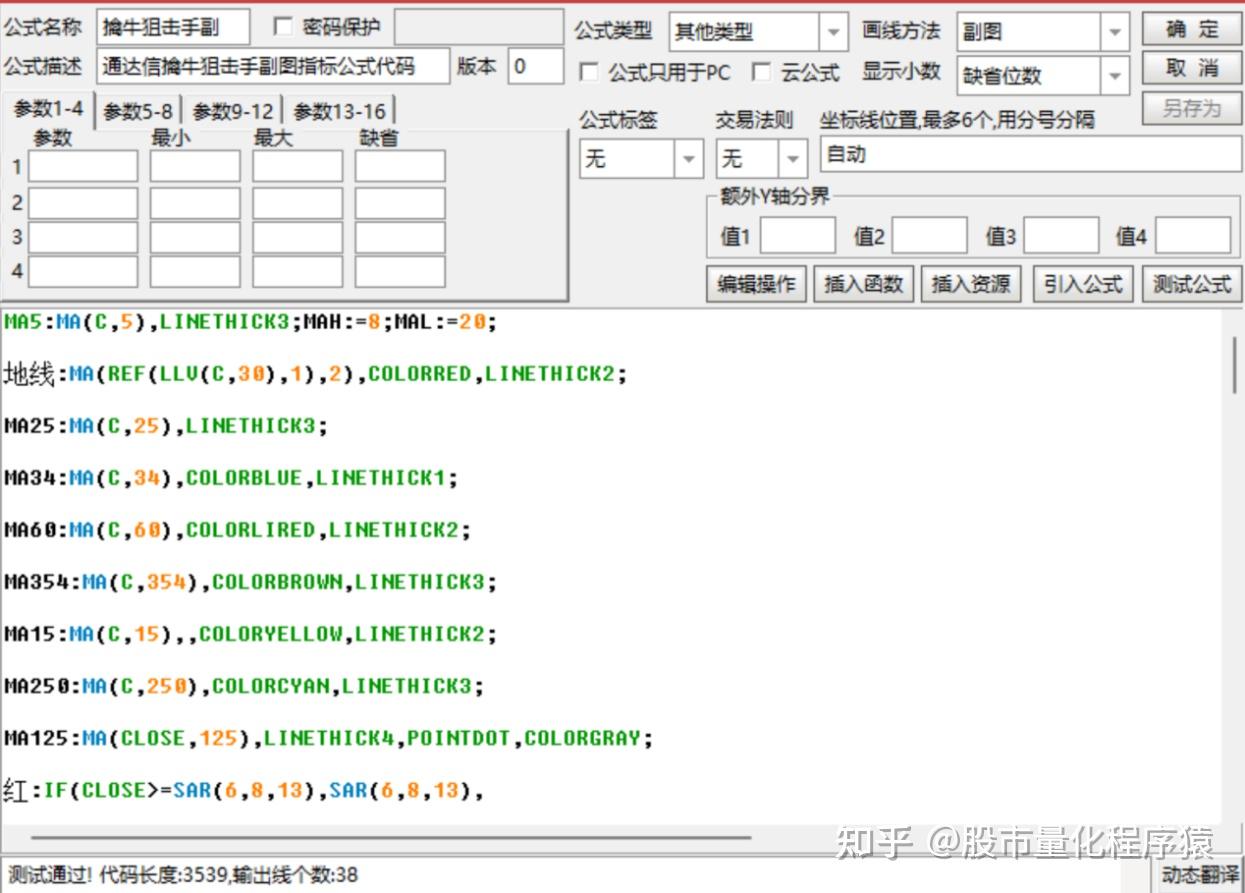This screenshot has width=1245, height=893.
Task: Open the 编辑操作 menu button
Action: pos(756,284)
